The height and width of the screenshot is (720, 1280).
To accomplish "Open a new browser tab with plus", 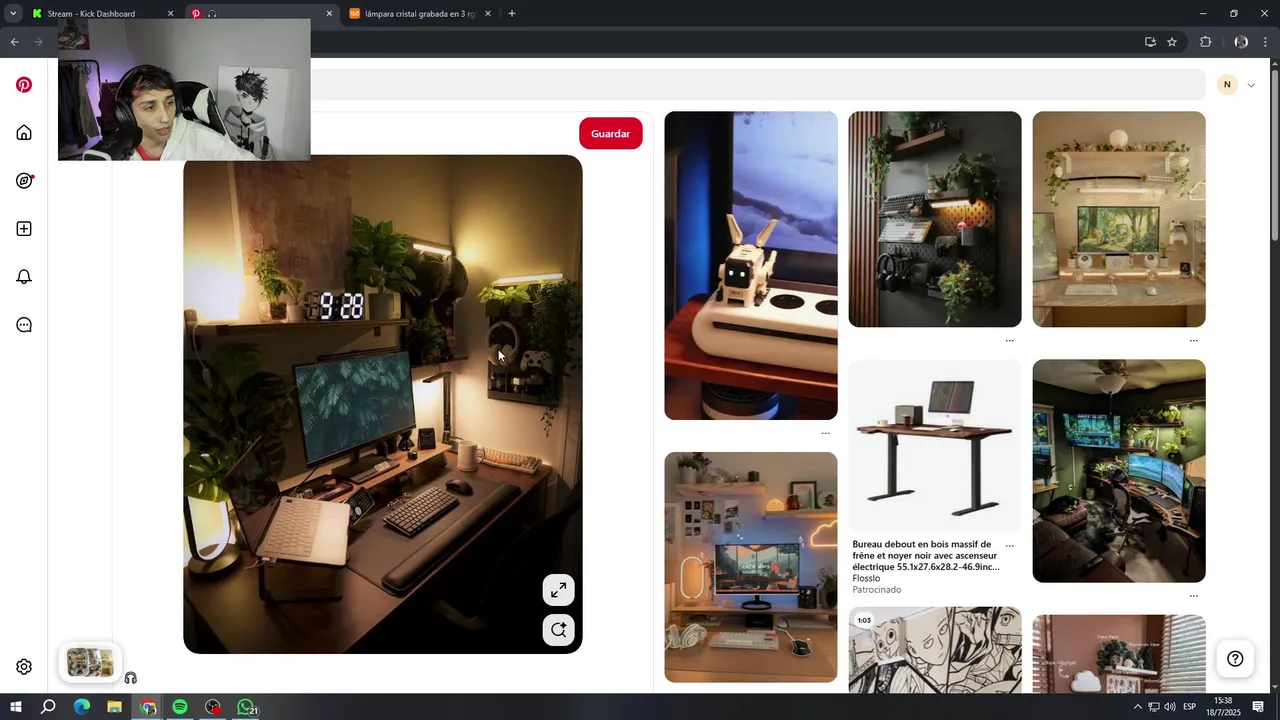I will (512, 14).
